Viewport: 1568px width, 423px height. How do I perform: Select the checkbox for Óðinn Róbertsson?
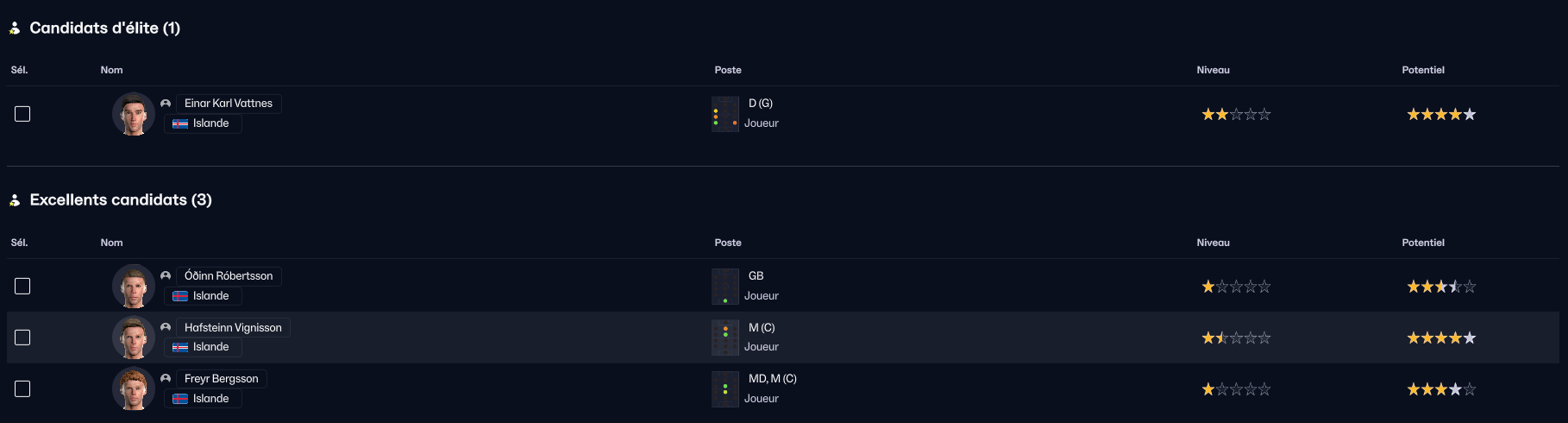click(x=22, y=287)
